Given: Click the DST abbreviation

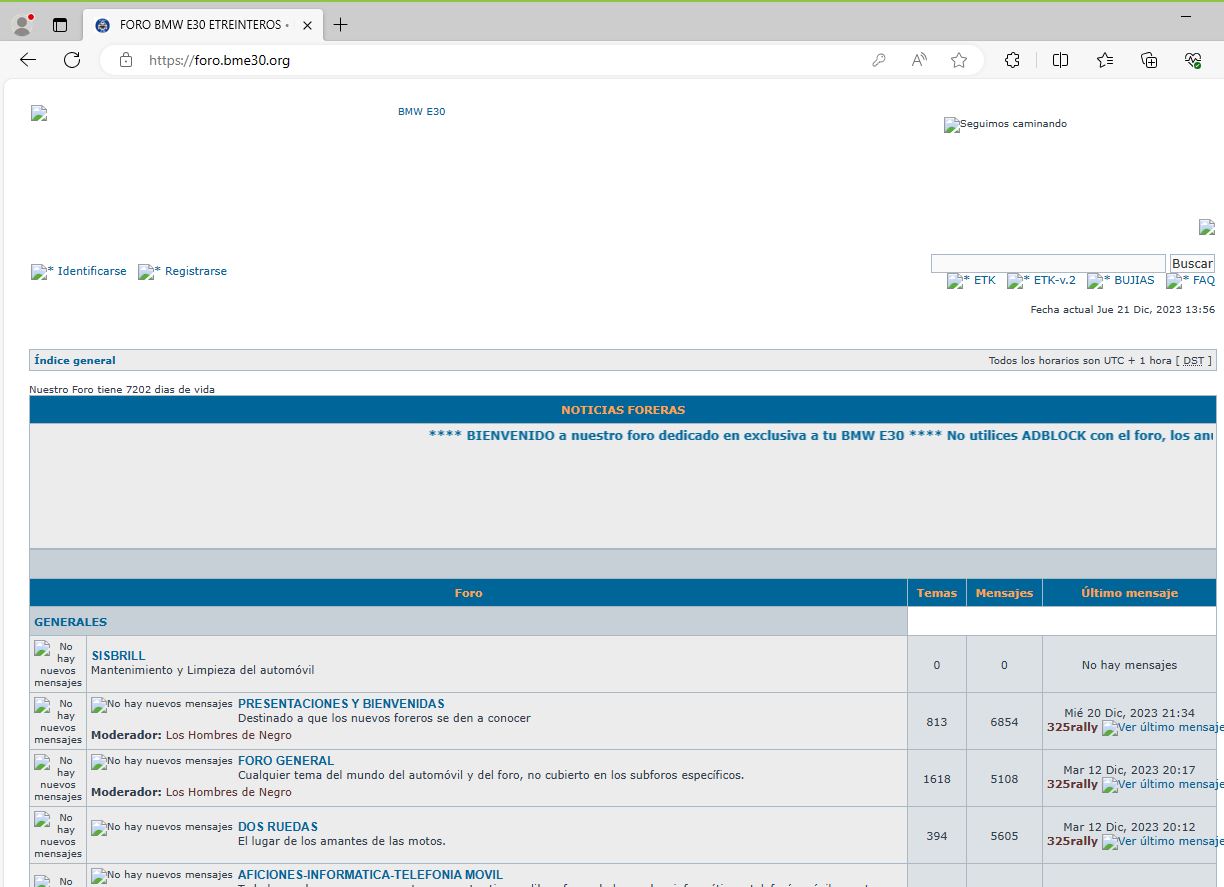Looking at the screenshot, I should pos(1193,360).
